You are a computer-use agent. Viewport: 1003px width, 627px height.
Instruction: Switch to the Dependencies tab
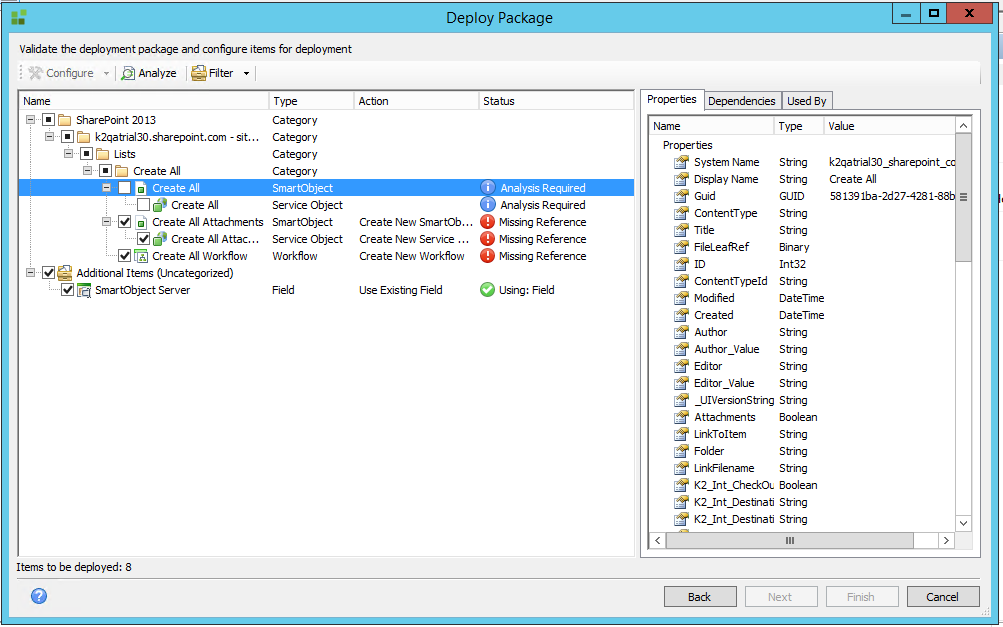pyautogui.click(x=741, y=101)
